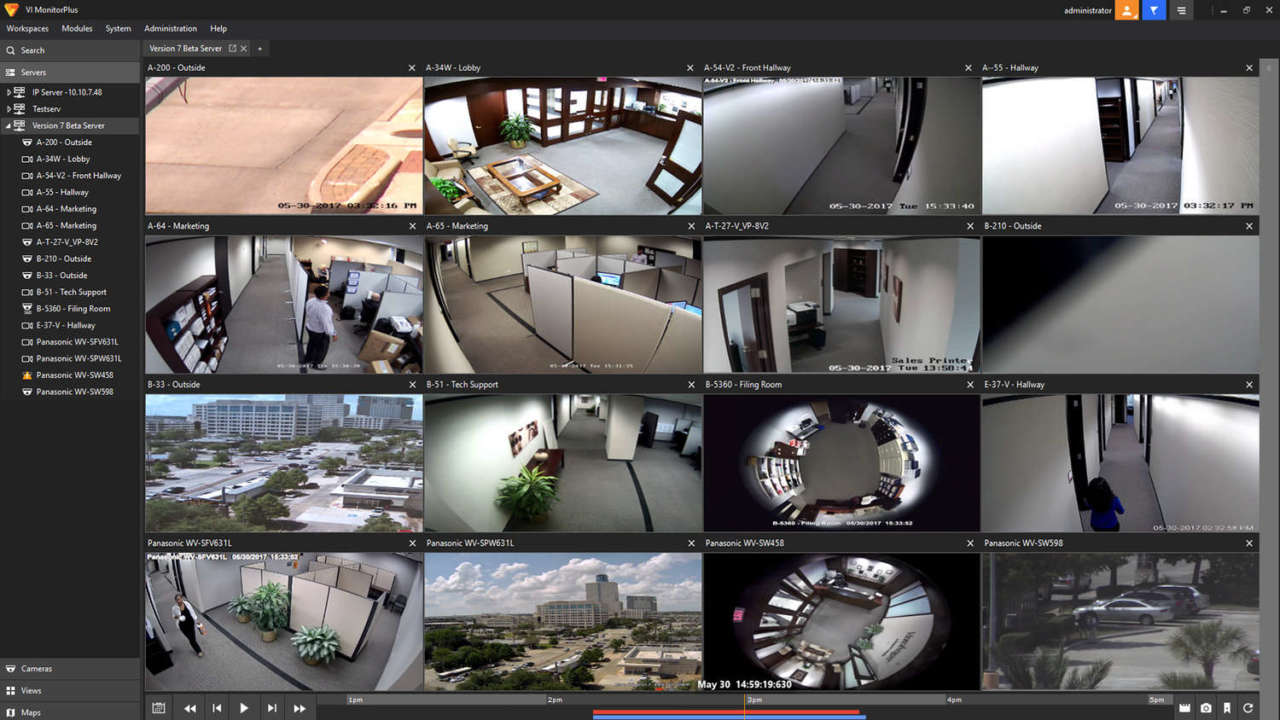Add a bookmark using the bookmark icon

coord(1227,708)
